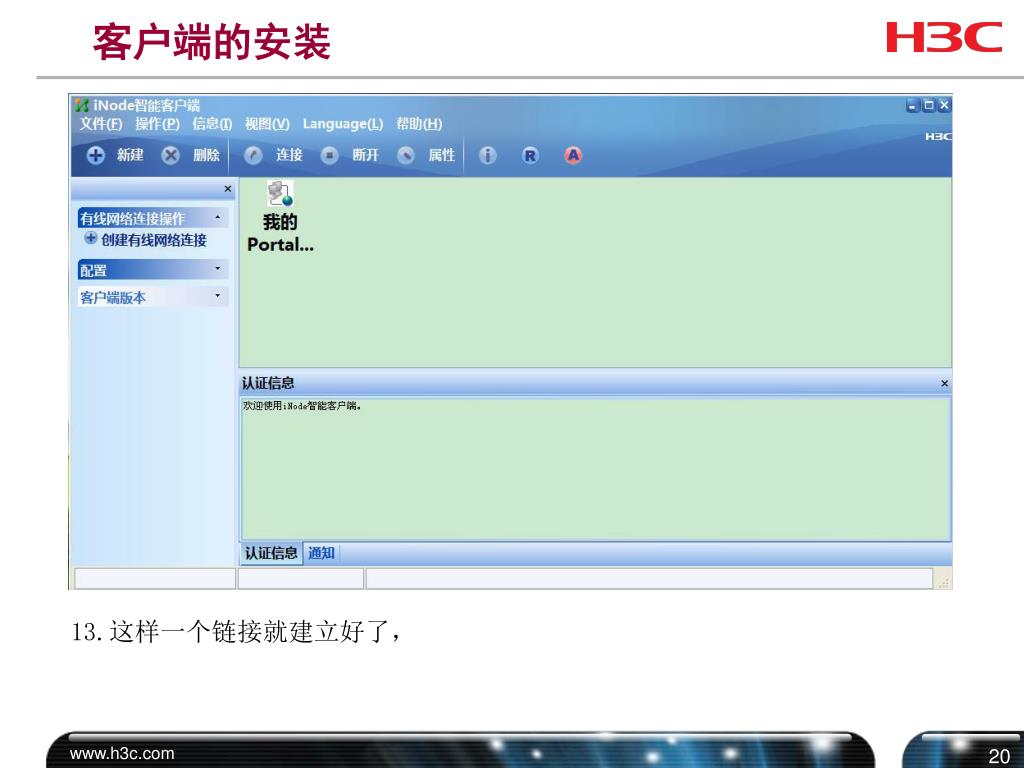Click the 新建 toolbar label
Image resolution: width=1024 pixels, height=768 pixels.
(130, 155)
